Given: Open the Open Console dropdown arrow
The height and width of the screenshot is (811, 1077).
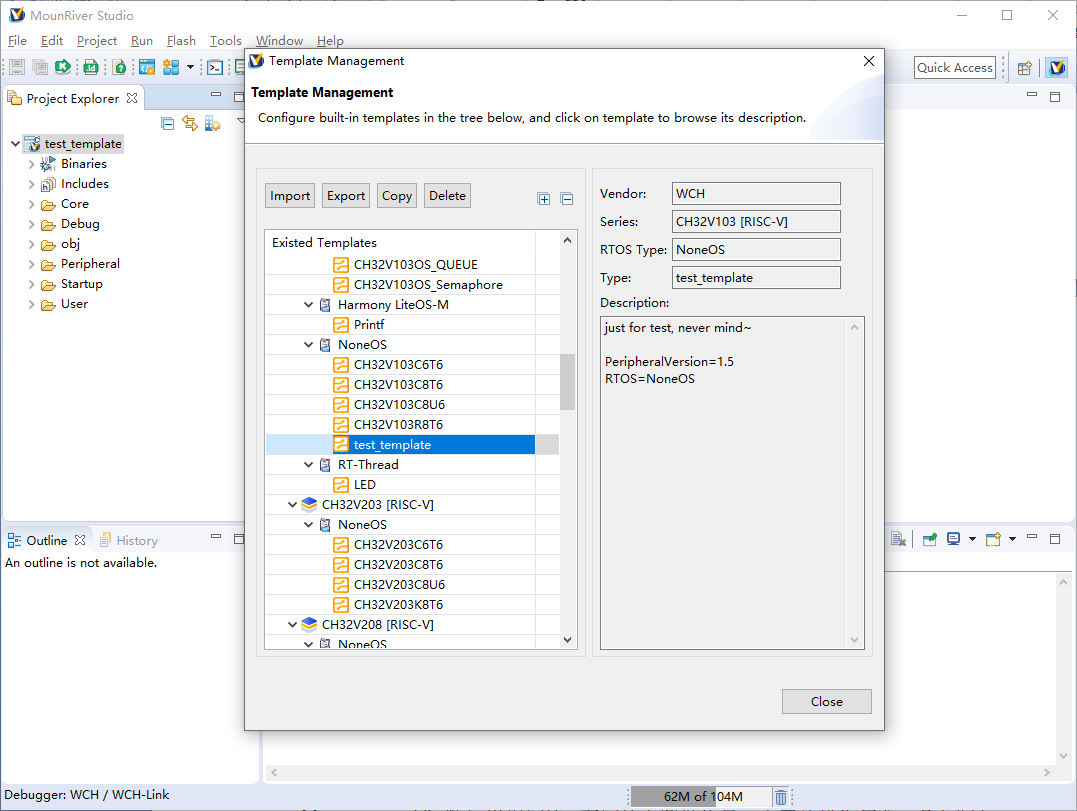Looking at the screenshot, I should pos(1012,539).
